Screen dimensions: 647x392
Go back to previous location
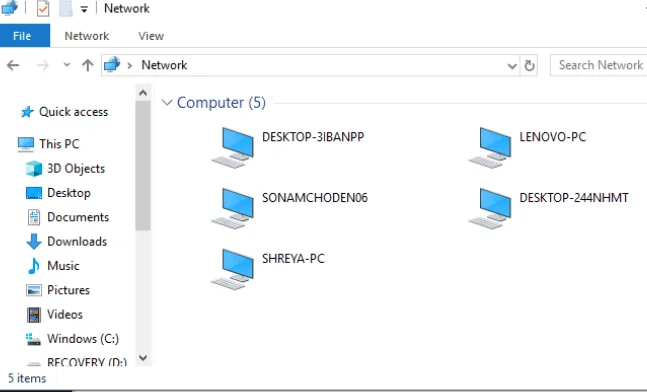click(x=13, y=65)
